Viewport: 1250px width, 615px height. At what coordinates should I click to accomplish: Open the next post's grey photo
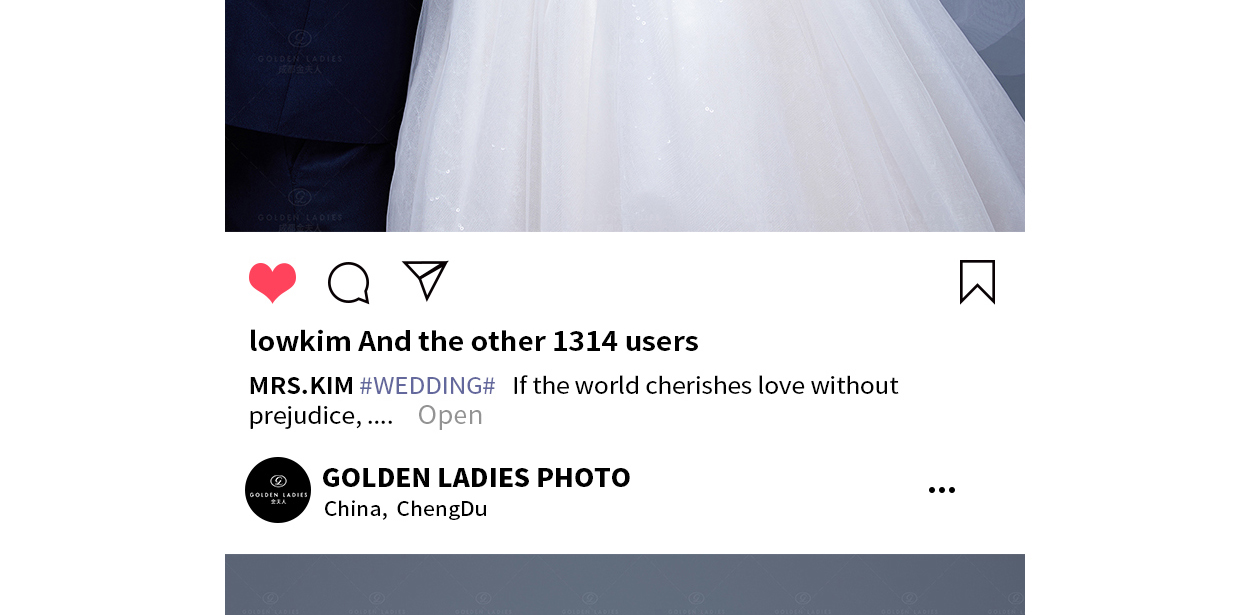tap(625, 584)
